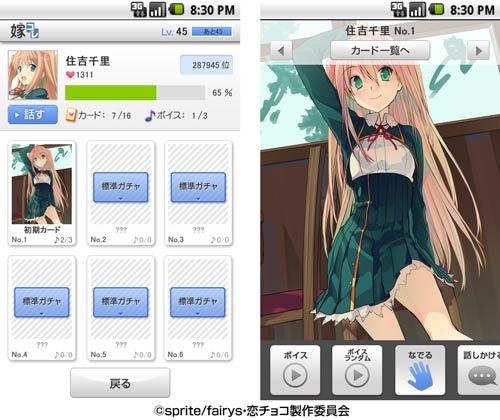500x420 pixels.
Task: Tap the No.6 card label
Action: (175, 355)
